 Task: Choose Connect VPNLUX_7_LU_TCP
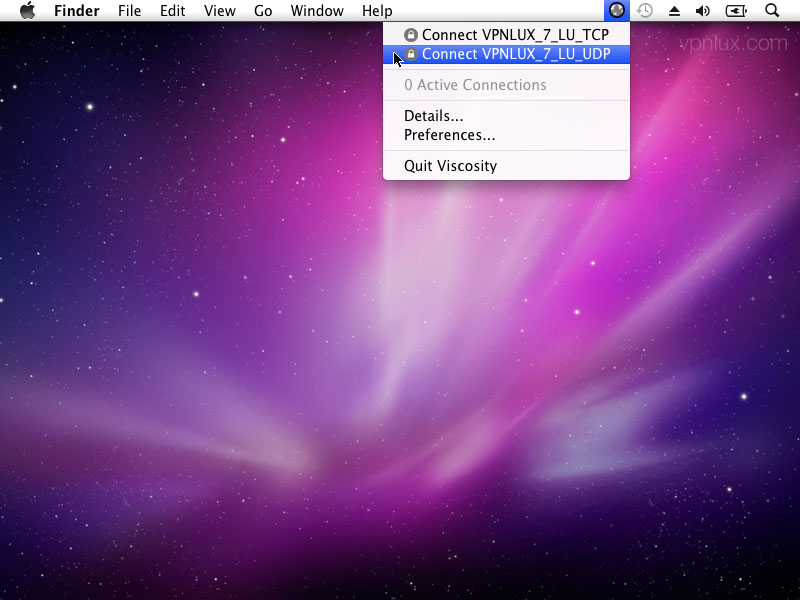pyautogui.click(x=506, y=35)
